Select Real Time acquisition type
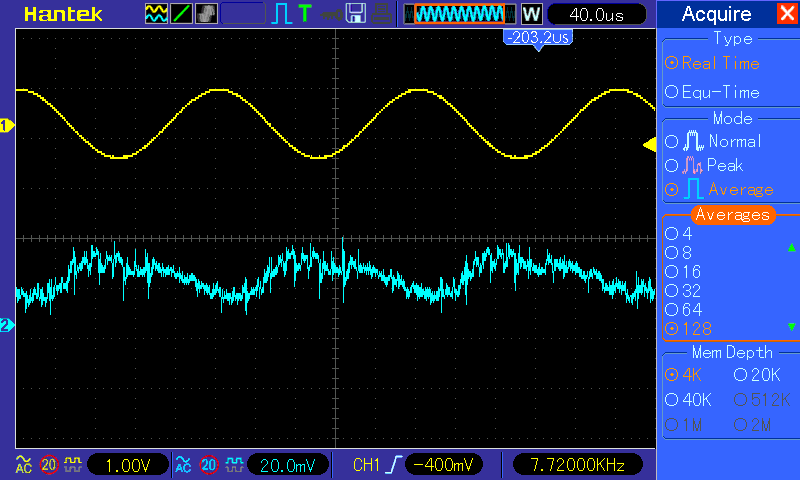 coord(712,63)
